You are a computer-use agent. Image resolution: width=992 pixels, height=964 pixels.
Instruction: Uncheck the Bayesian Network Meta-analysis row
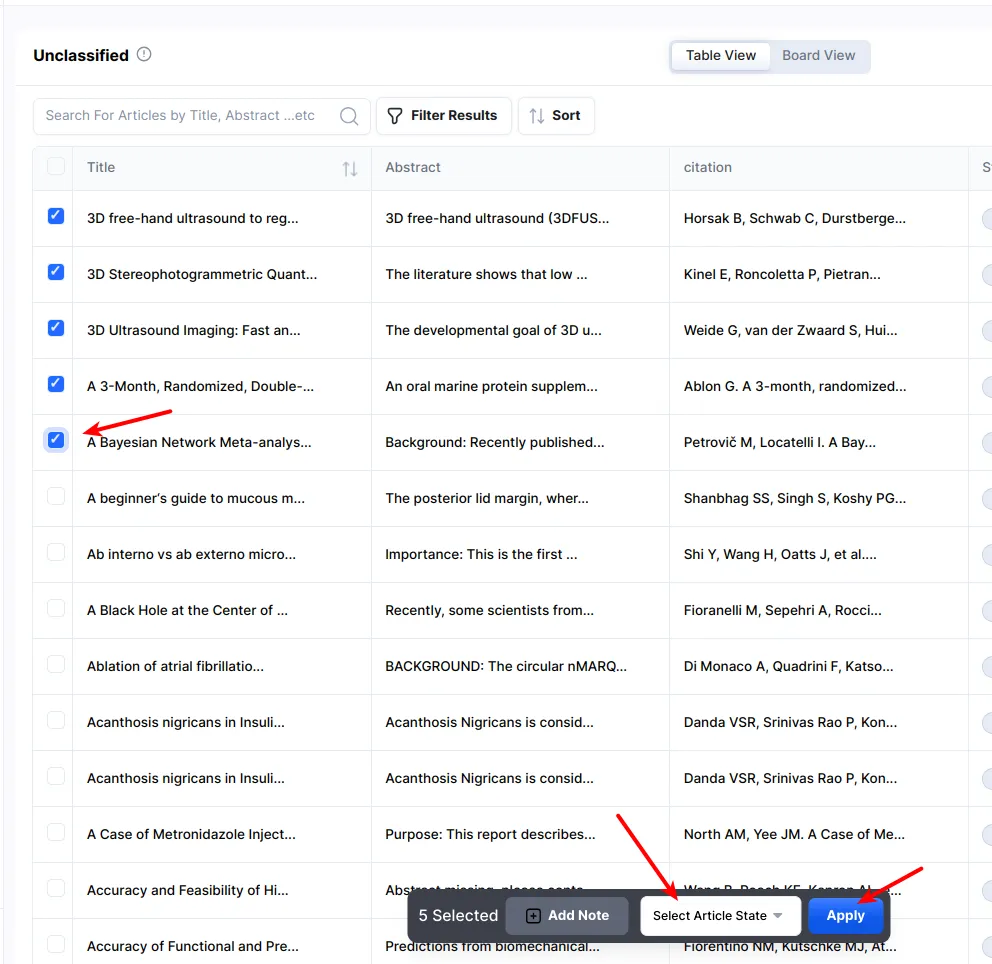pos(56,440)
